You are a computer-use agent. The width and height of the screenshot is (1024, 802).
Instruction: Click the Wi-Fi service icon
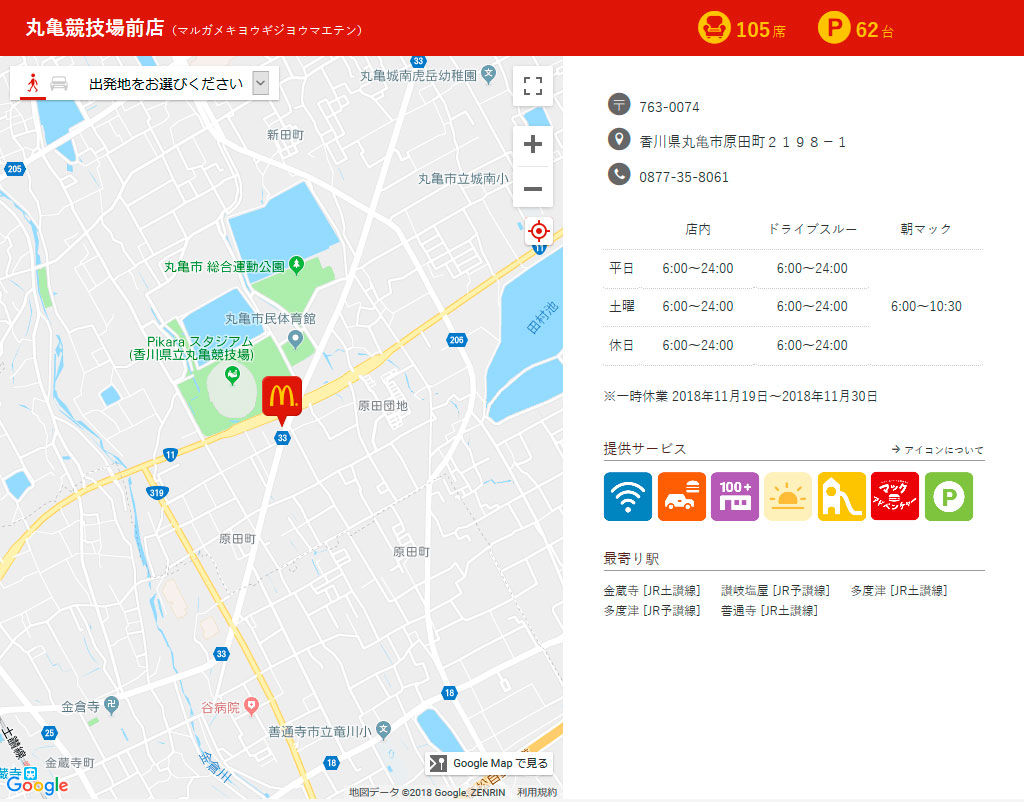click(628, 496)
